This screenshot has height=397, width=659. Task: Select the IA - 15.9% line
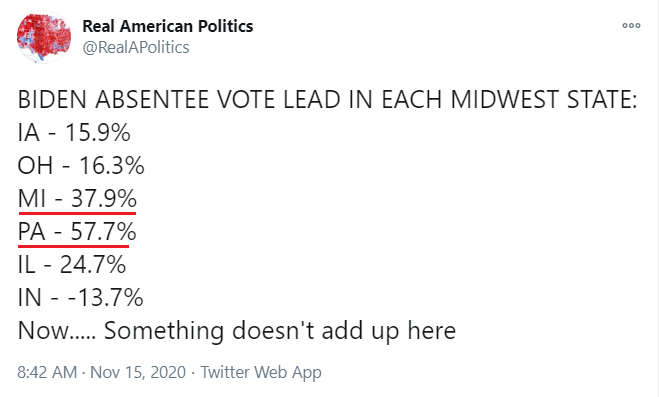tap(74, 133)
